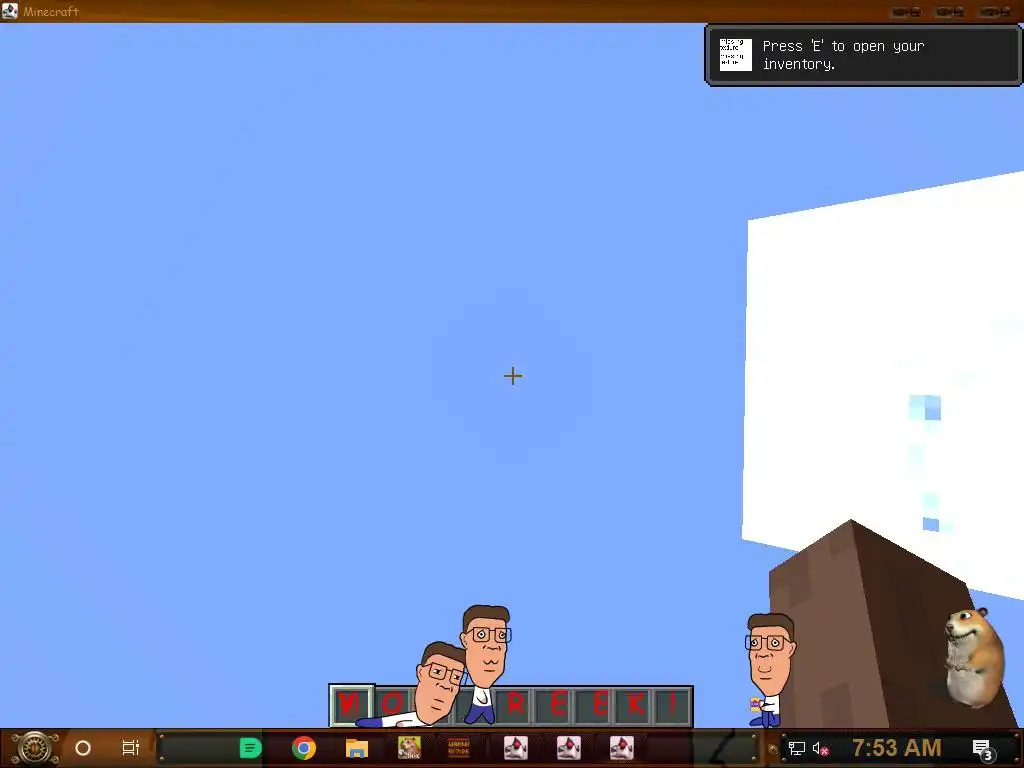Open the steampunk Start button

click(35, 748)
